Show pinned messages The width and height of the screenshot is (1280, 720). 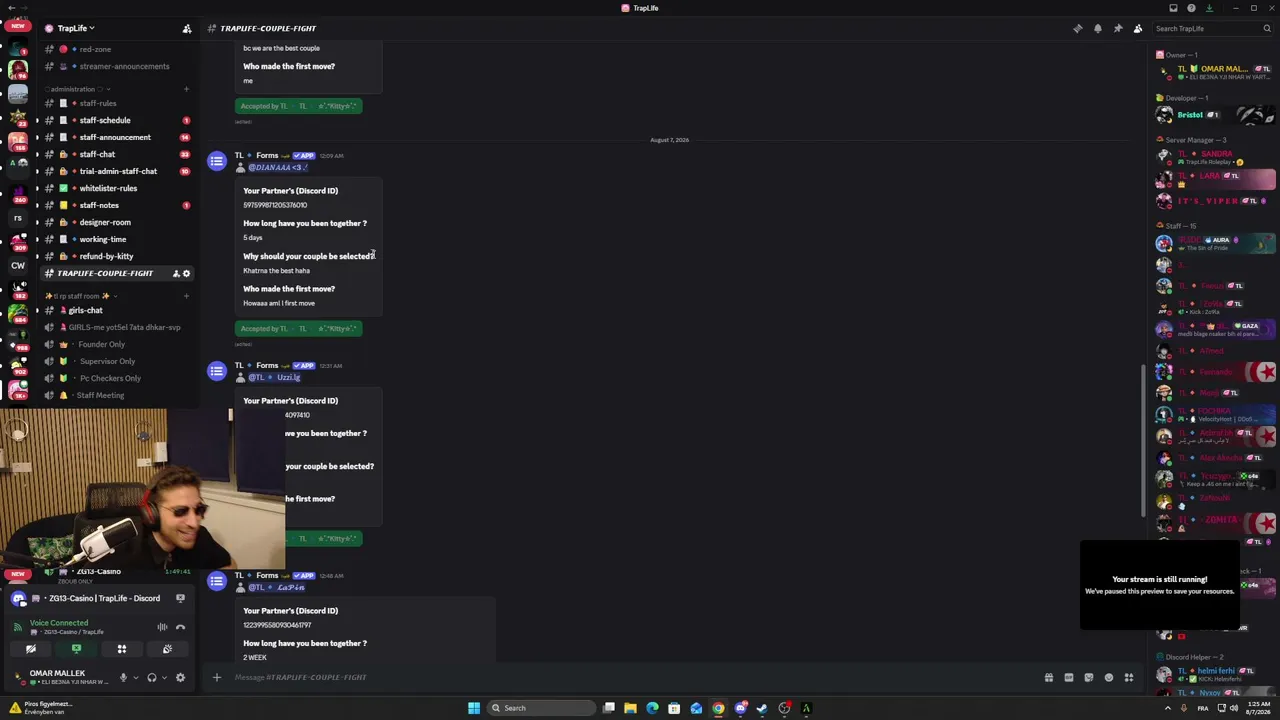click(1117, 28)
